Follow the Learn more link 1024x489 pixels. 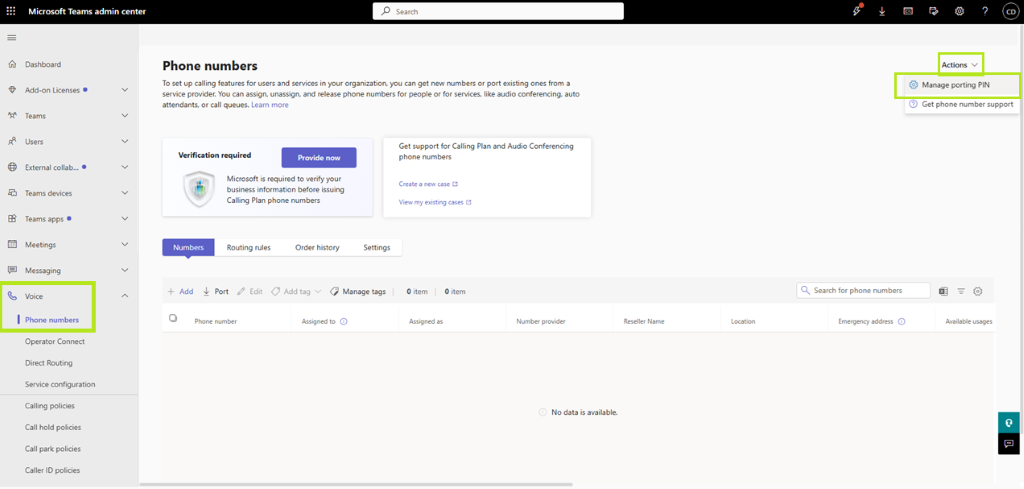(270, 104)
